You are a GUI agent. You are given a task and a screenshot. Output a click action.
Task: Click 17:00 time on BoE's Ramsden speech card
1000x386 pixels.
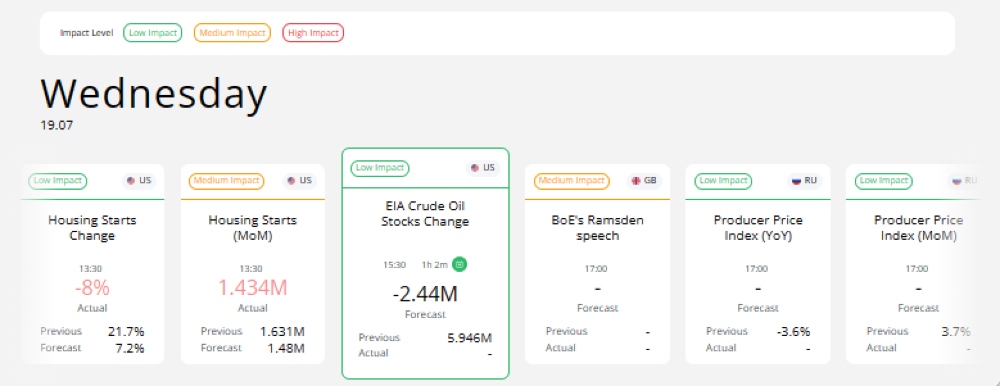coord(596,269)
